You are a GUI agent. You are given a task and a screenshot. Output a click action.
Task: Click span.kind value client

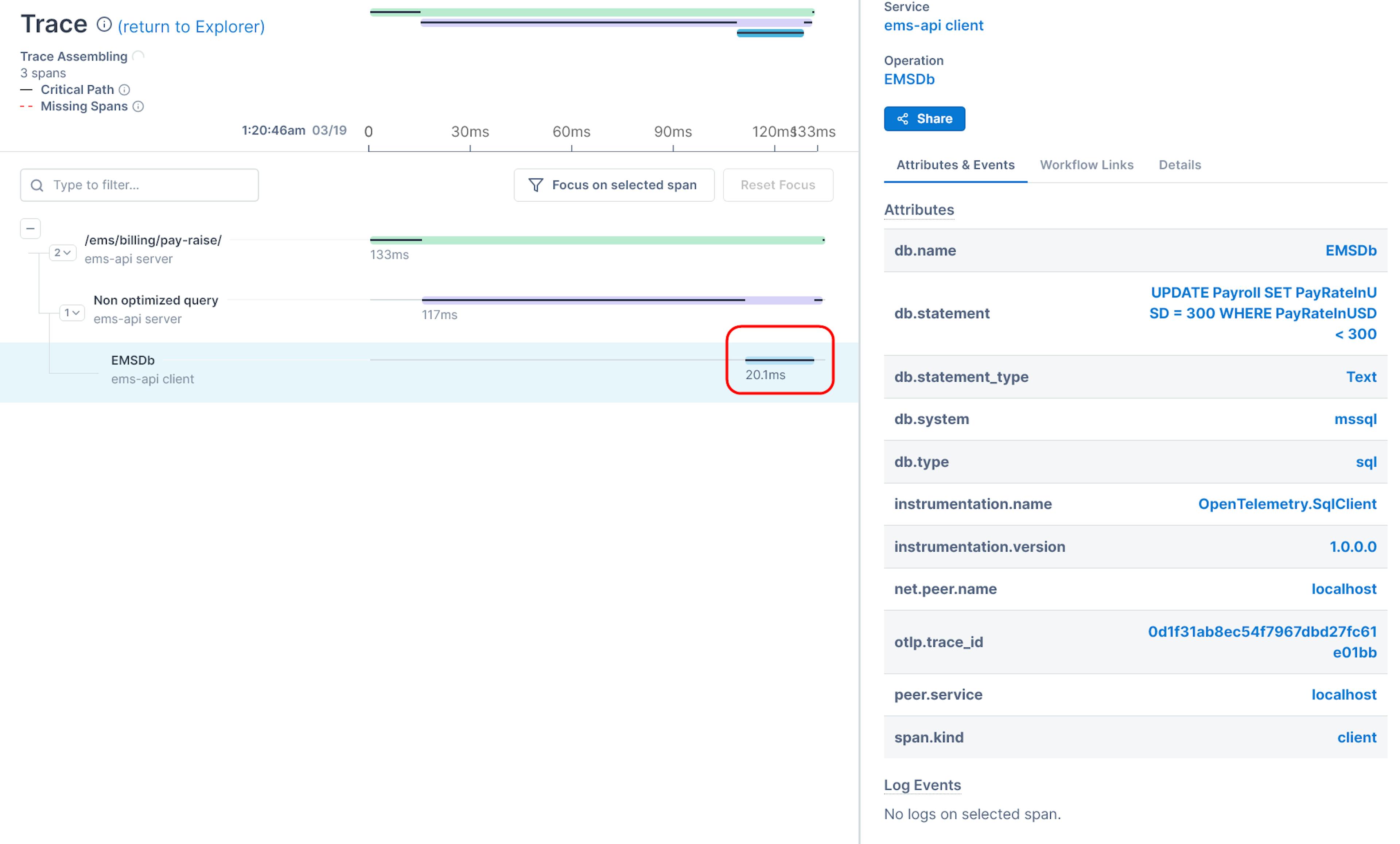1356,738
